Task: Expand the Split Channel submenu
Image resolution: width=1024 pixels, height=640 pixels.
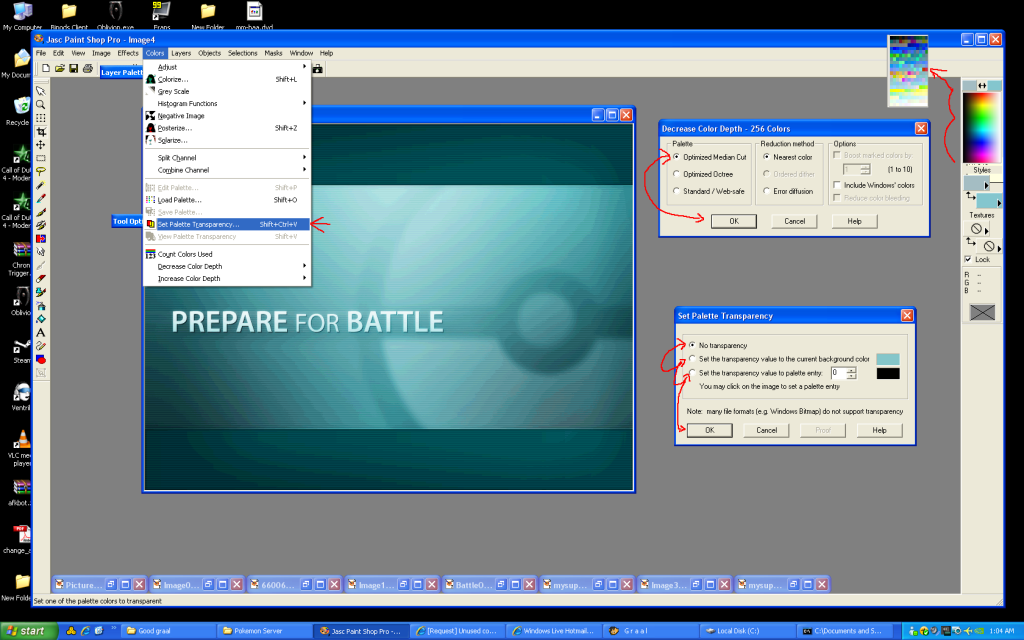Action: click(x=227, y=157)
